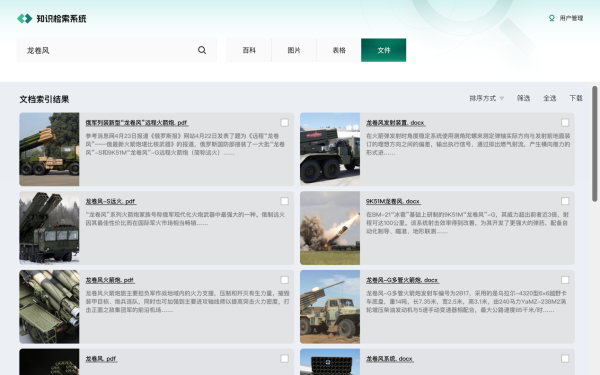Check the 龙卷风-G多管火箭炮.docx checkbox
Image resolution: width=600 pixels, height=375 pixels.
click(565, 280)
